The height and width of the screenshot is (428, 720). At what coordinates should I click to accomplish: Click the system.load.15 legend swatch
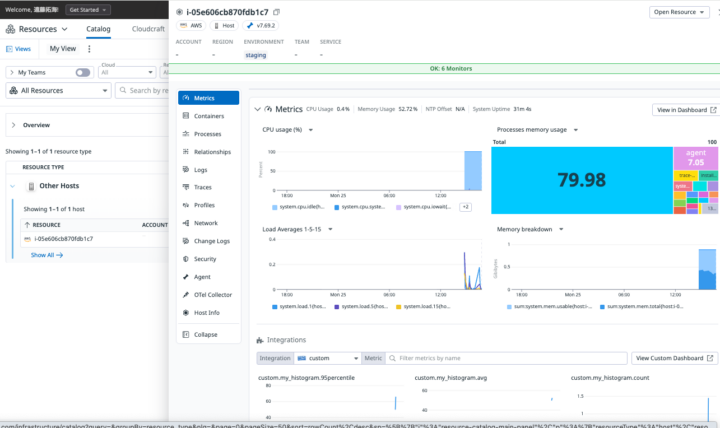click(x=398, y=307)
